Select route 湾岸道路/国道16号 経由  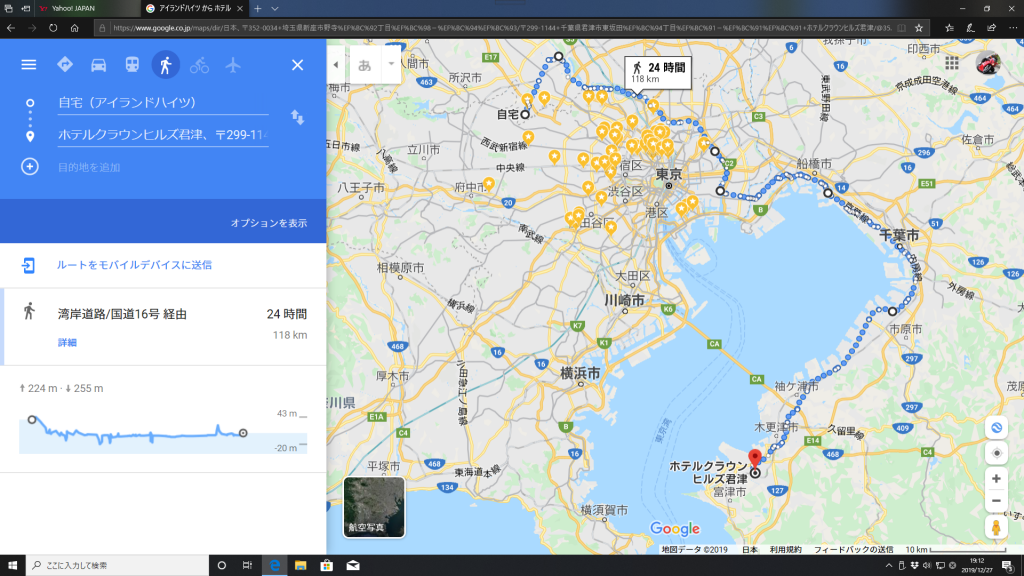163,326
